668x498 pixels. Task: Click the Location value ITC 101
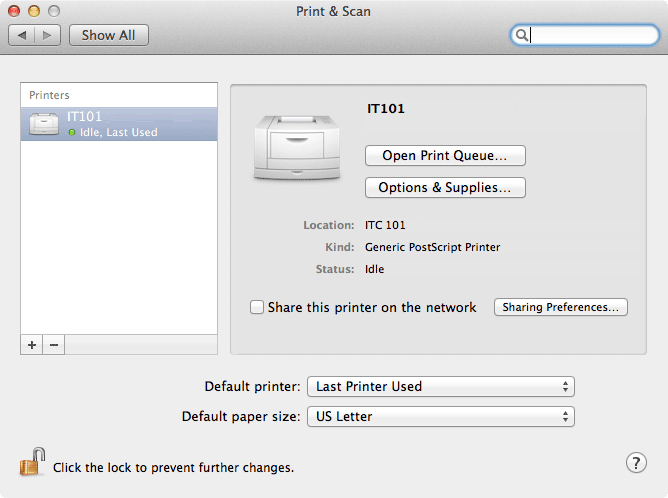point(385,225)
